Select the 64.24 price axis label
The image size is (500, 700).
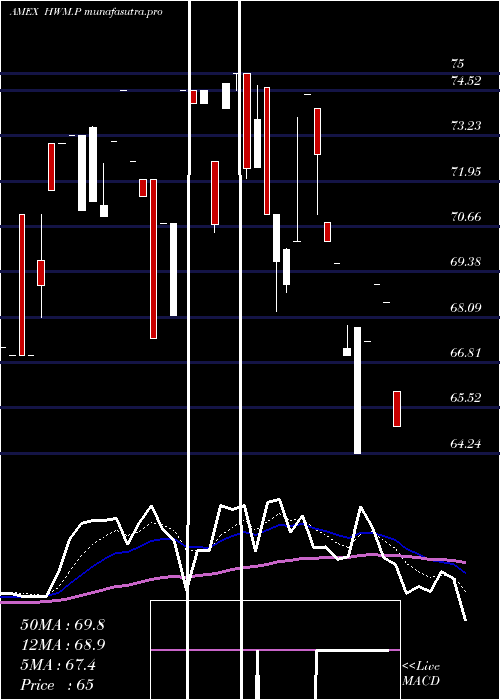coord(466,444)
